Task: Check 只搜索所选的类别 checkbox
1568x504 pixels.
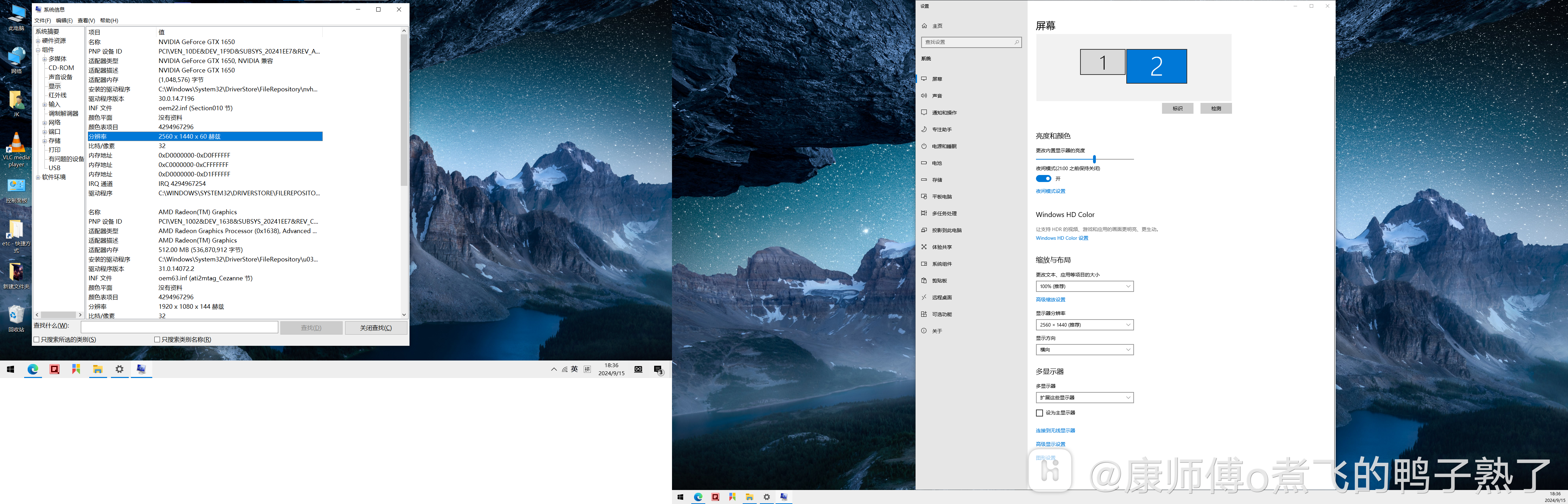Action: [x=36, y=339]
